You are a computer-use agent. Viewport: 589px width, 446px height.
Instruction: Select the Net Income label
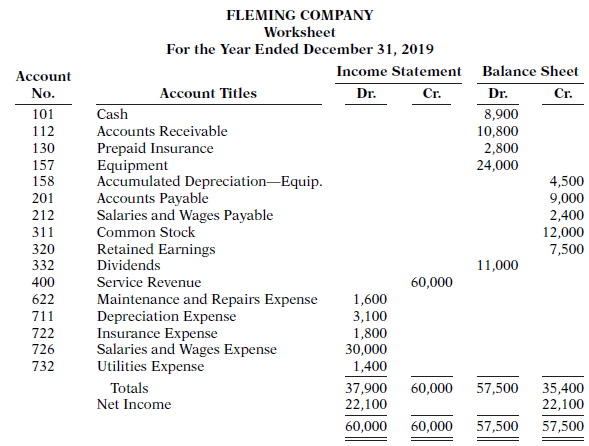pos(134,404)
